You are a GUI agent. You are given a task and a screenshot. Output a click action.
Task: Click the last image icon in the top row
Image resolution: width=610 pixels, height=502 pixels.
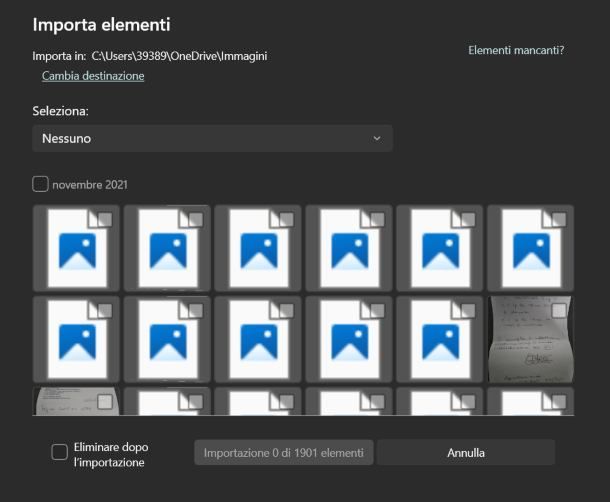530,249
